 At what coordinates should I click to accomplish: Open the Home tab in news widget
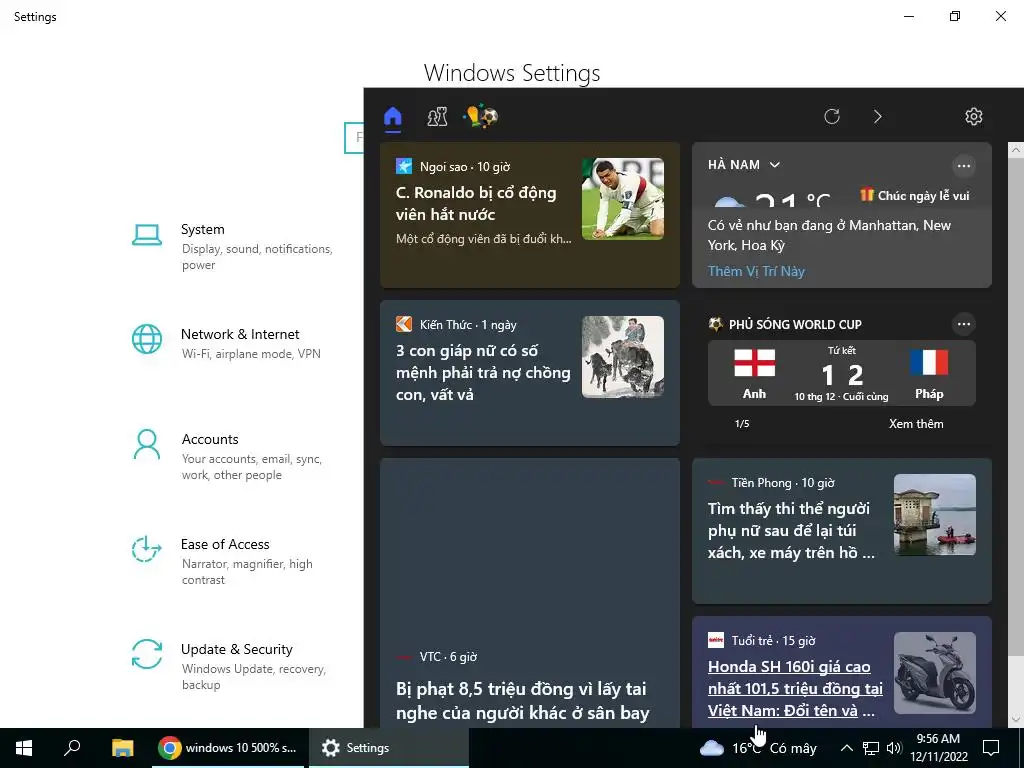click(392, 117)
